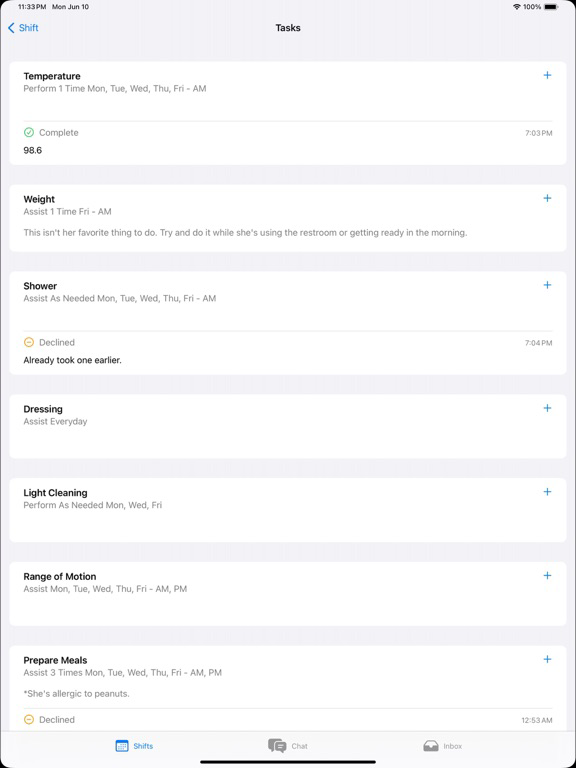Screen dimensions: 576x768
Task: Tap the Prepare Meals Declined status icon
Action: tap(29, 720)
